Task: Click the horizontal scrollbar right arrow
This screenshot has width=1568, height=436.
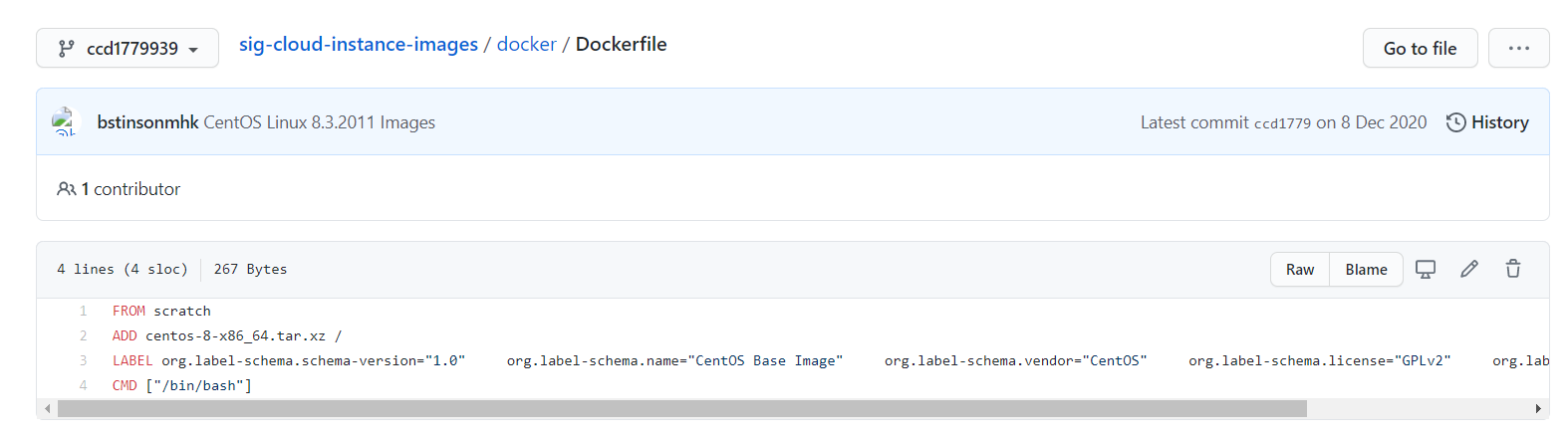Action: 1538,409
